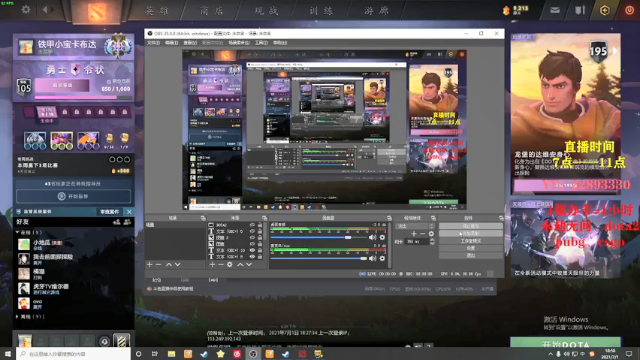Collapse the online friends group arrow
This screenshot has height=360, width=640.
18,232
